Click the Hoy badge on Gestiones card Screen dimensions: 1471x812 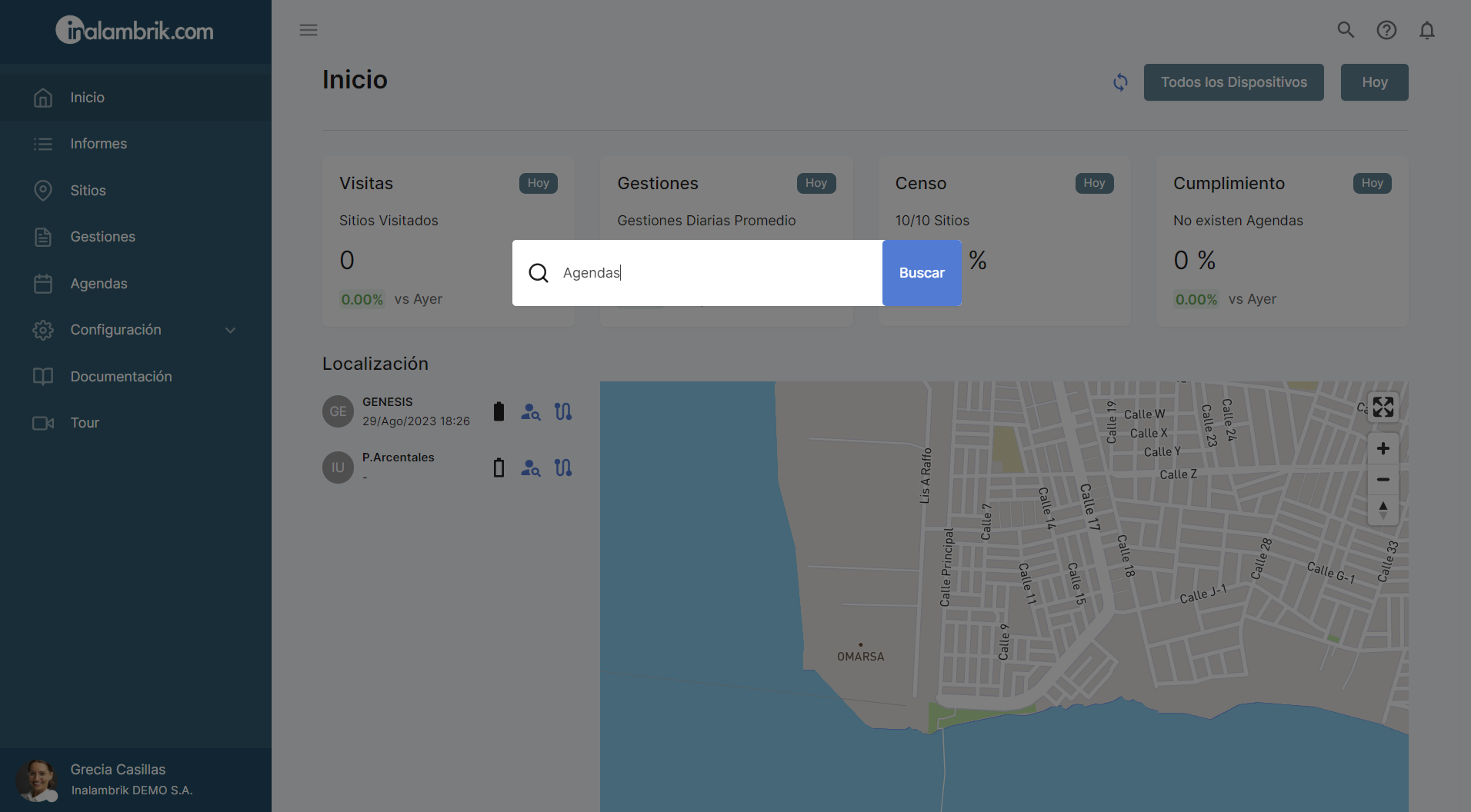tap(816, 183)
